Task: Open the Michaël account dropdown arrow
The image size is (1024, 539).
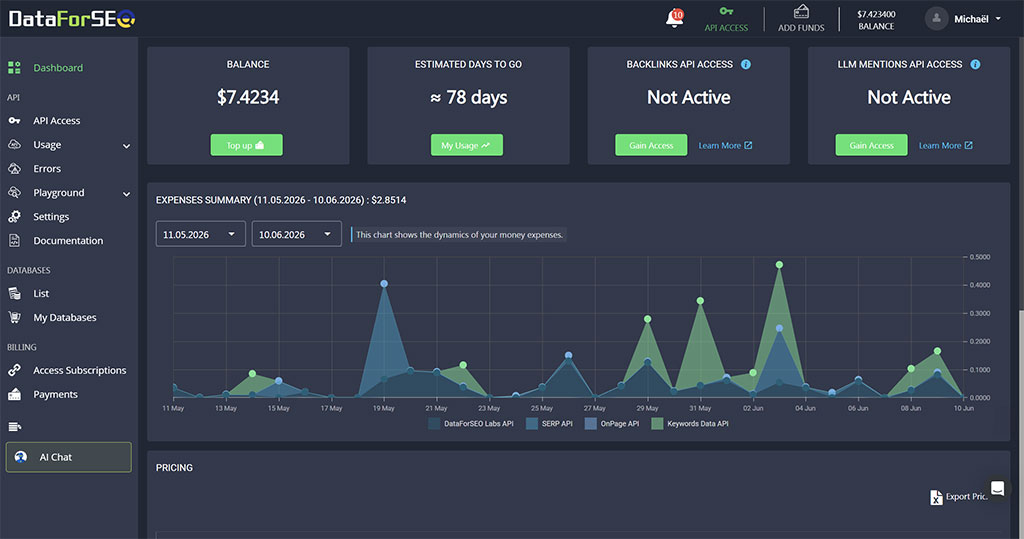Action: point(998,19)
